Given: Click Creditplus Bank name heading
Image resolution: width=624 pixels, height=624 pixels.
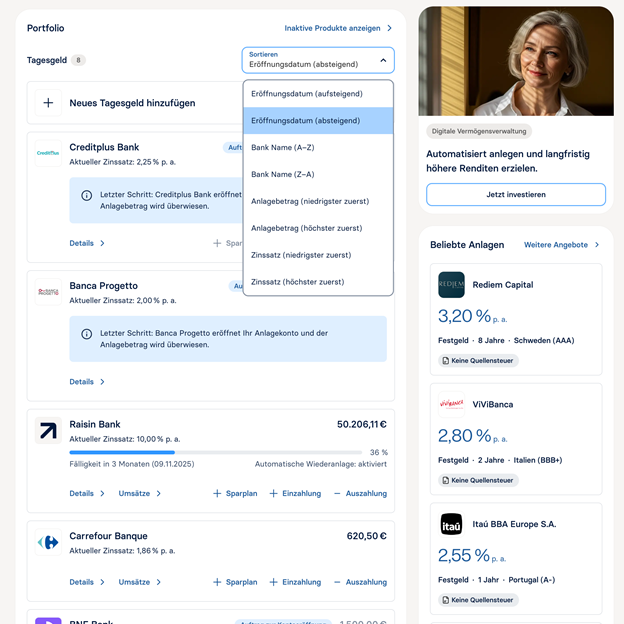Looking at the screenshot, I should pos(104,147).
